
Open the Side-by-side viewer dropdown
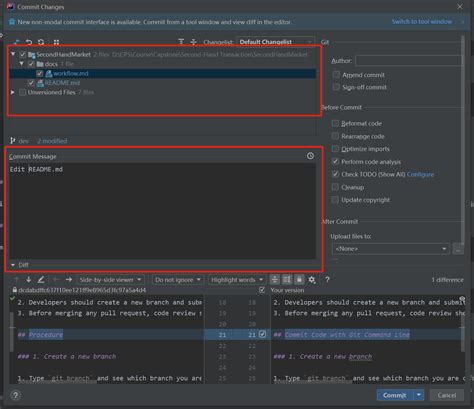110,280
